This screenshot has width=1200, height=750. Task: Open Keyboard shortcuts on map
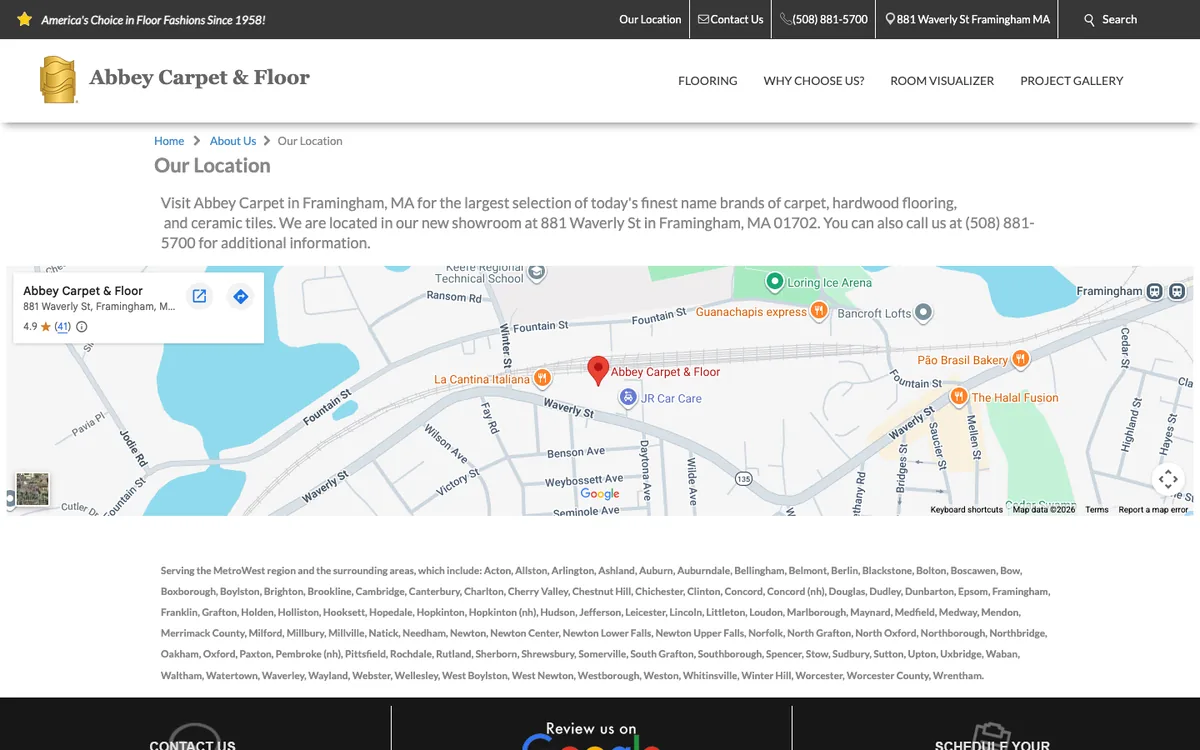966,510
